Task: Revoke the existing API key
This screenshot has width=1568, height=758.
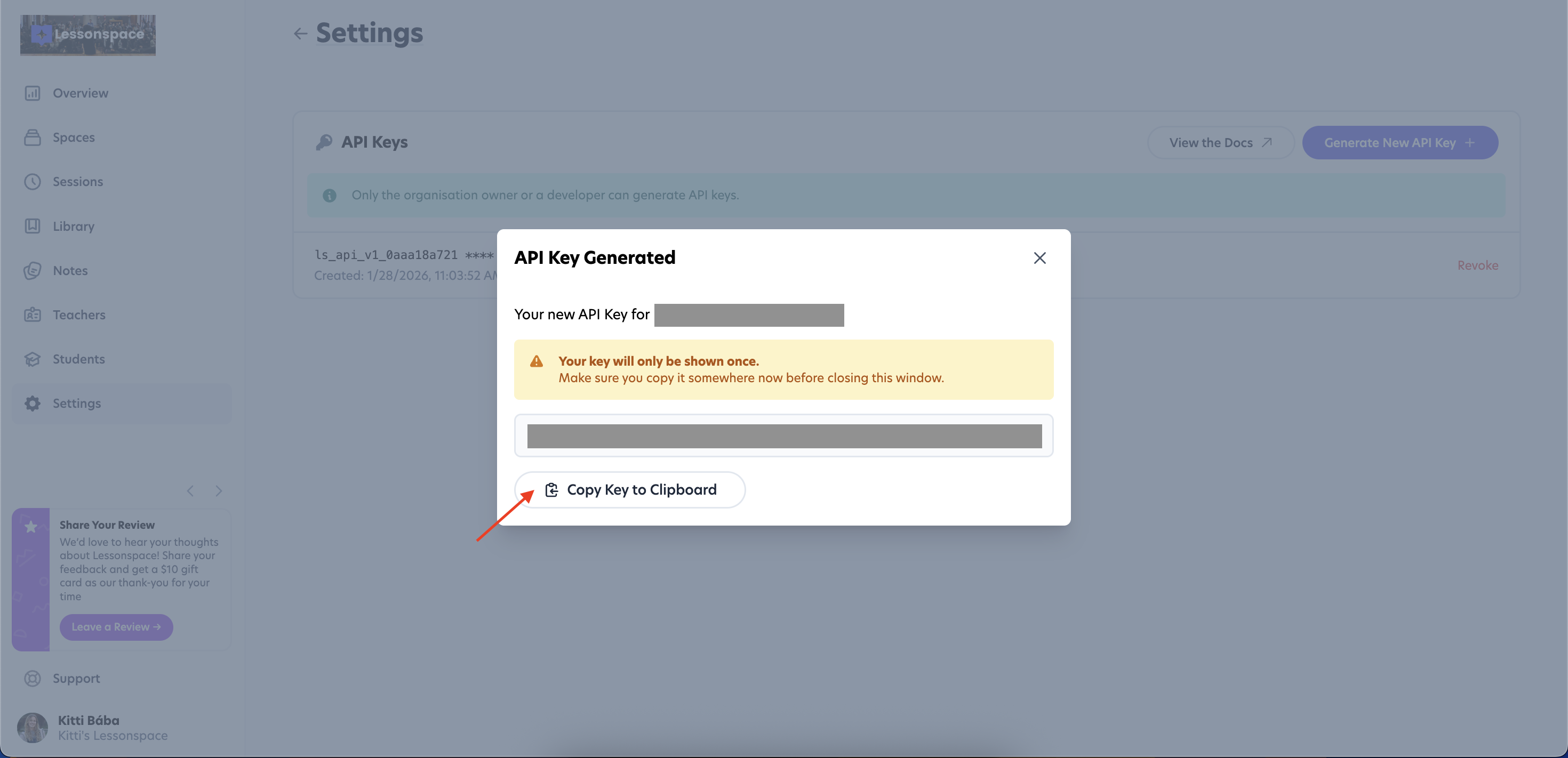Action: pos(1477,265)
